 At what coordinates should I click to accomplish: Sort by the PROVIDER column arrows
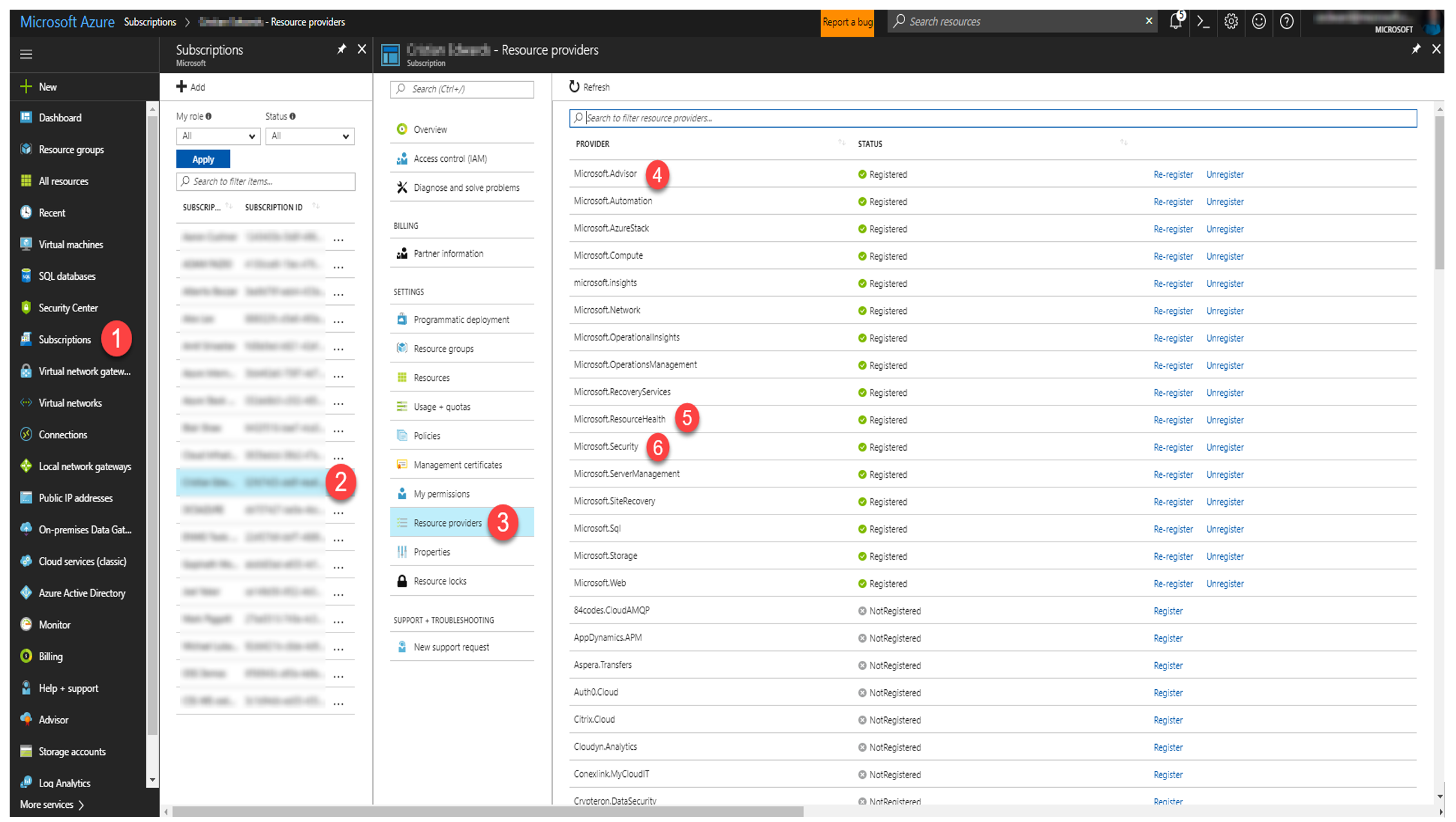pyautogui.click(x=842, y=142)
